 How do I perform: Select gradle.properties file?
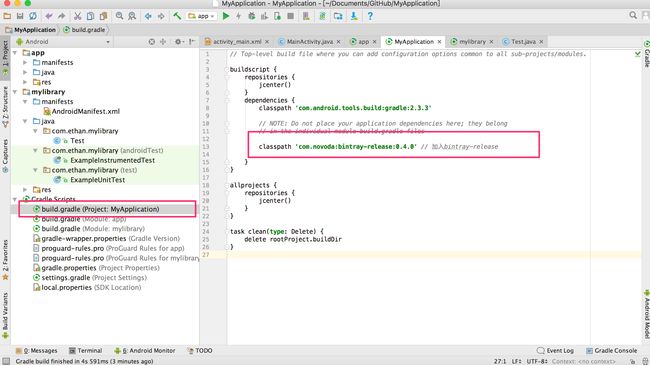click(96, 268)
